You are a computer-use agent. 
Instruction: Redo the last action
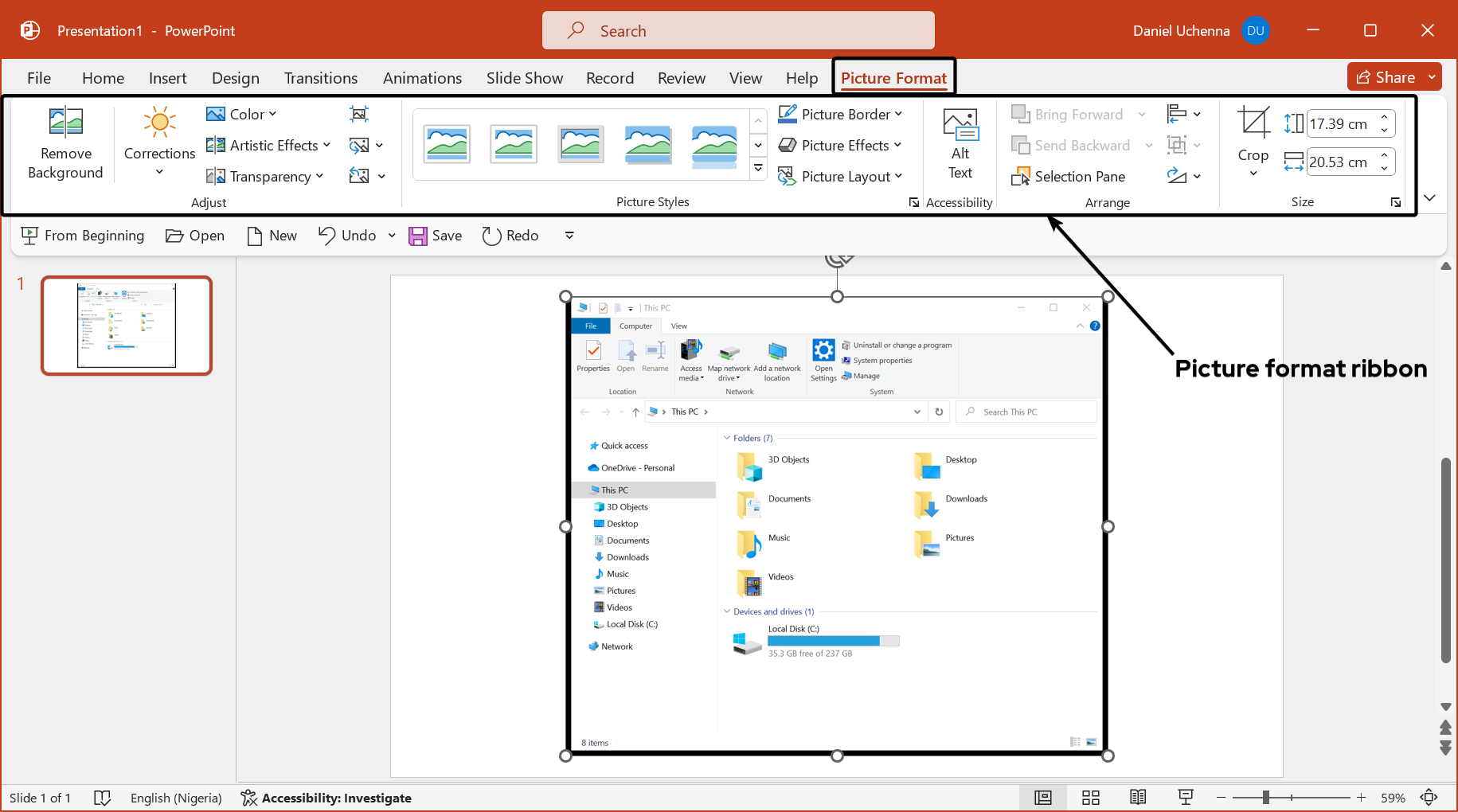point(510,235)
